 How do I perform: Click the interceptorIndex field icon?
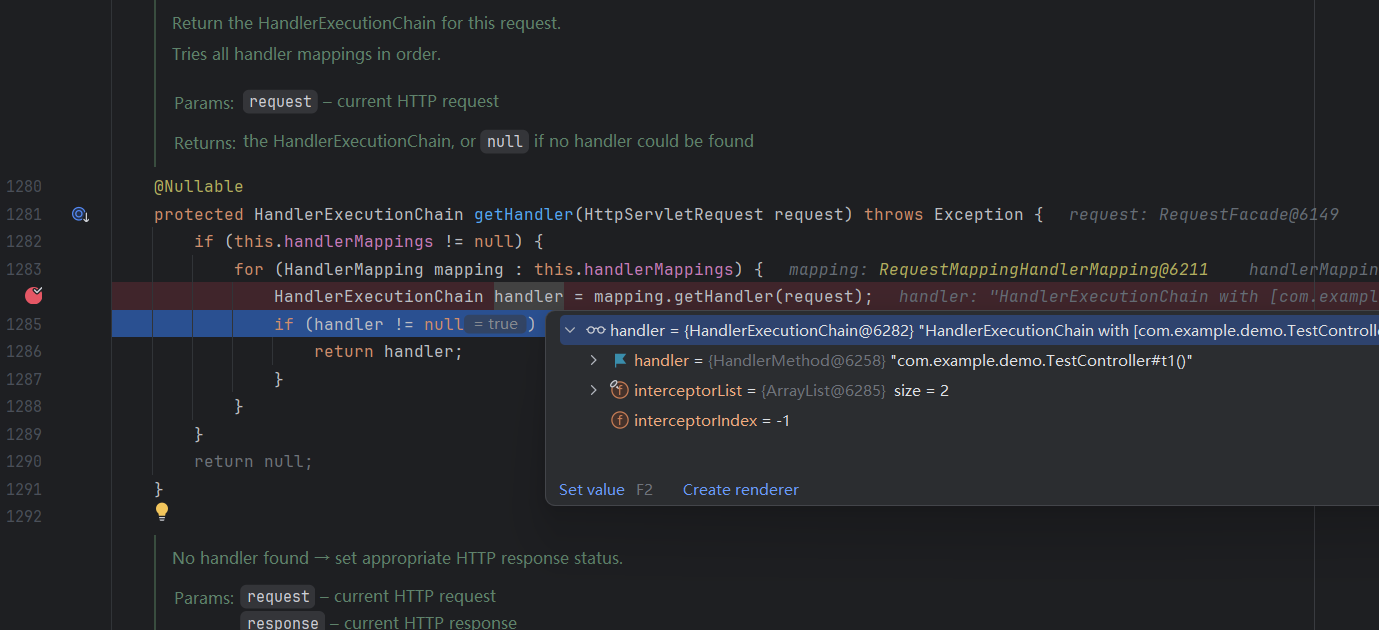620,421
